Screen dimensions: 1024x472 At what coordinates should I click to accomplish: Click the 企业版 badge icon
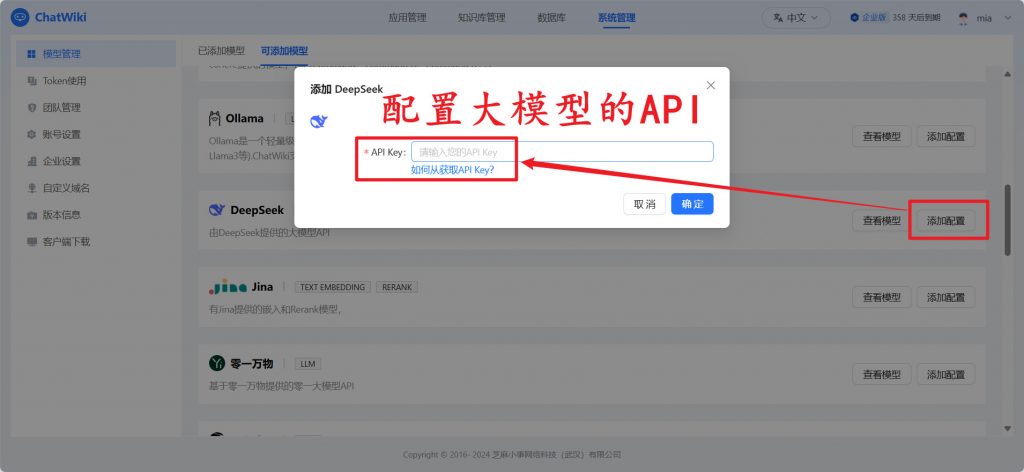click(854, 18)
